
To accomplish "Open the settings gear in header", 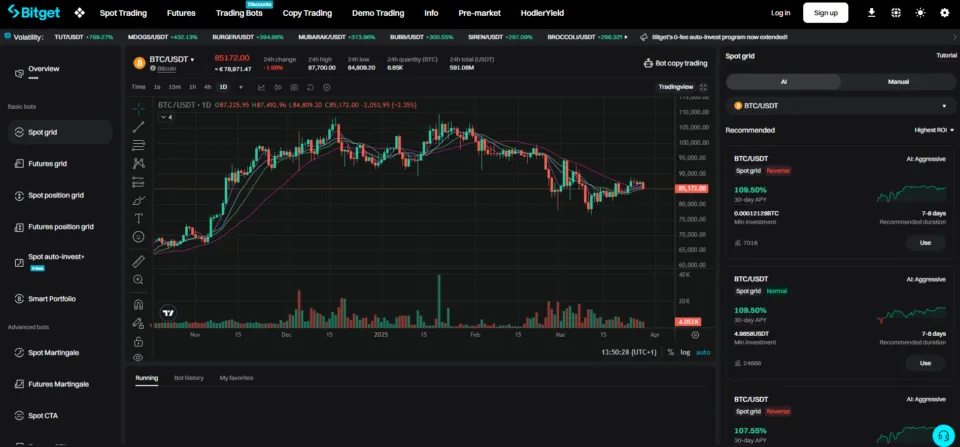I will click(945, 13).
